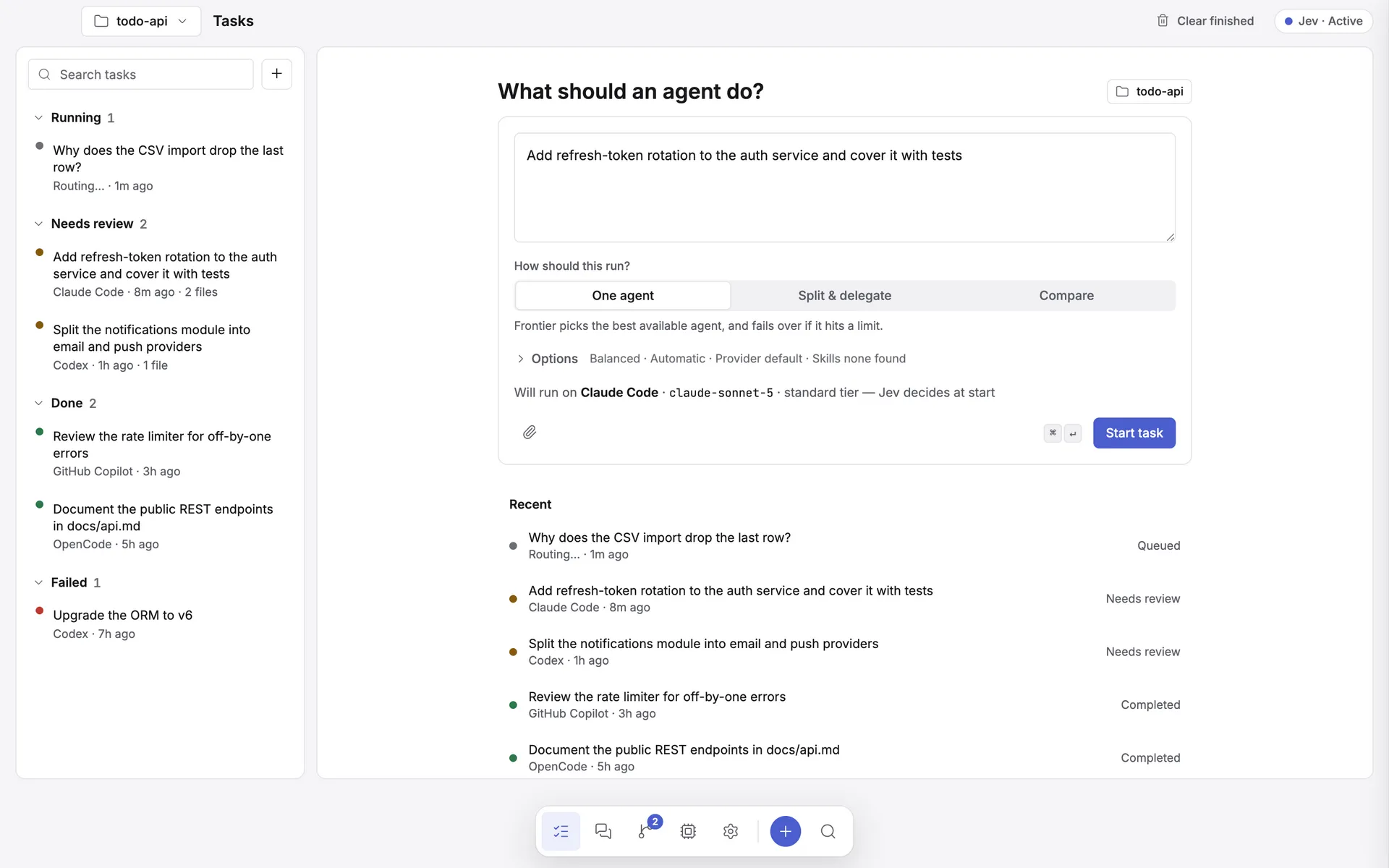Click the paperclip attach icon
The width and height of the screenshot is (1389, 868).
530,433
